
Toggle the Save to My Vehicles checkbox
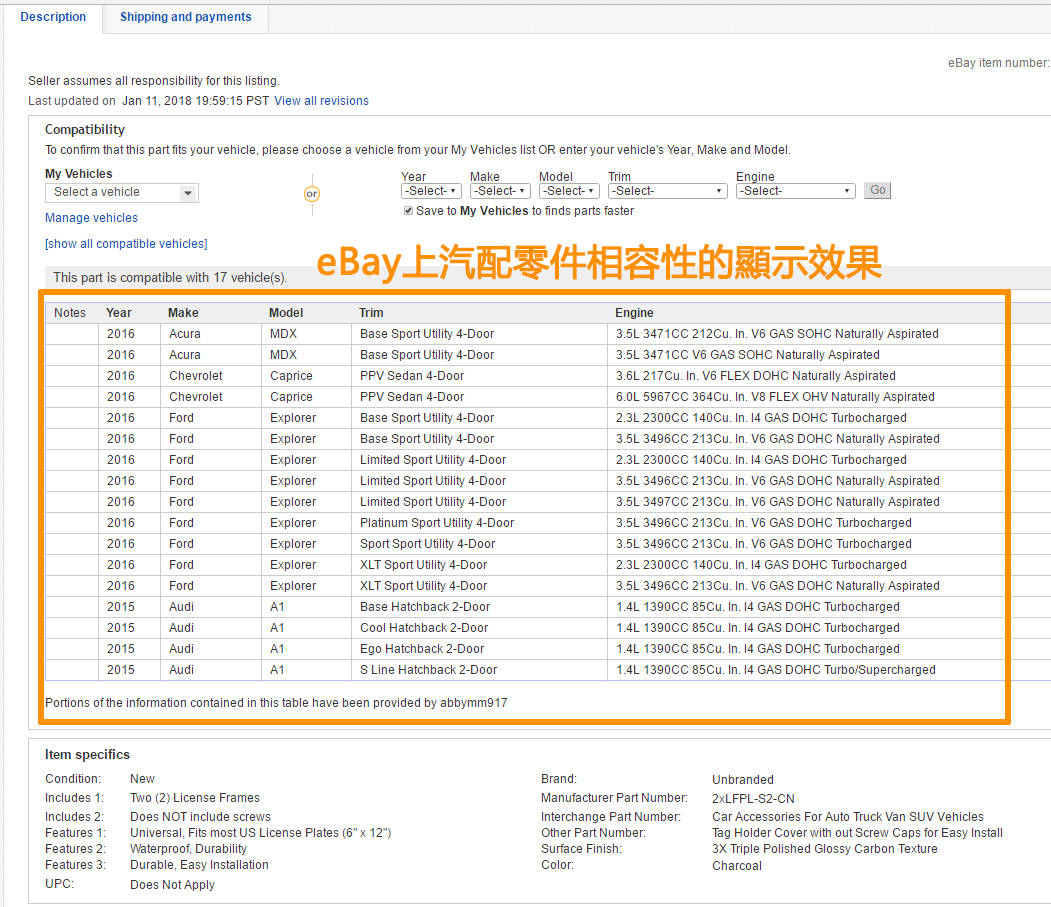(x=408, y=210)
